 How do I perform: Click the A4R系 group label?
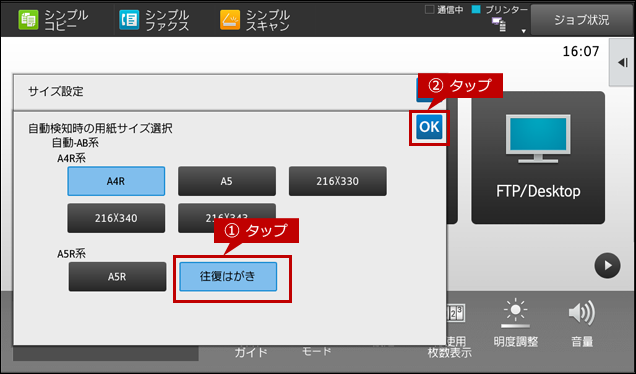71,158
